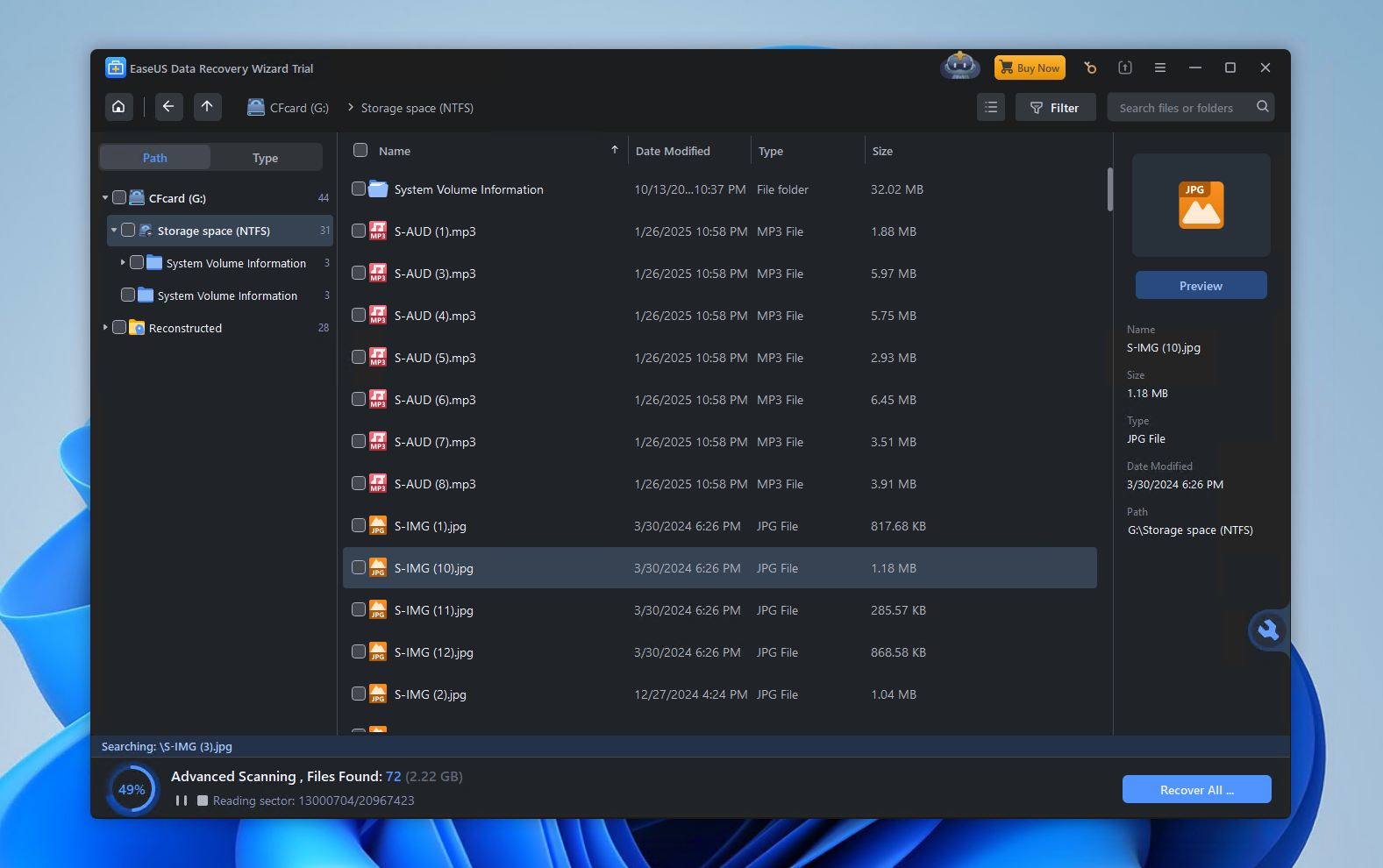Check S-AUD (1).mp3 checkbox
This screenshot has height=868, width=1383.
[358, 231]
